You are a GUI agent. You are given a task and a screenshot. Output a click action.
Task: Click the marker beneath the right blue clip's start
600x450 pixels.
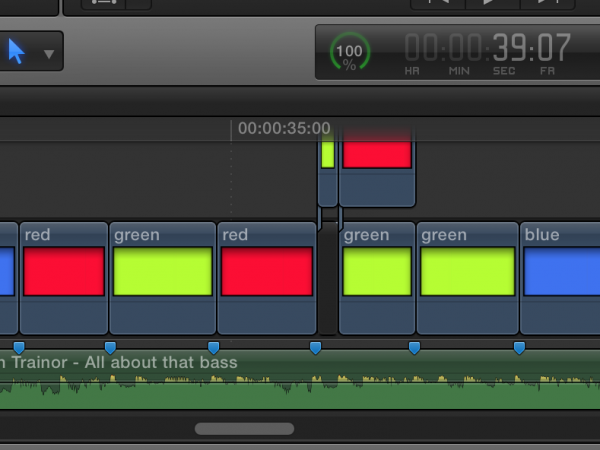[x=519, y=348]
